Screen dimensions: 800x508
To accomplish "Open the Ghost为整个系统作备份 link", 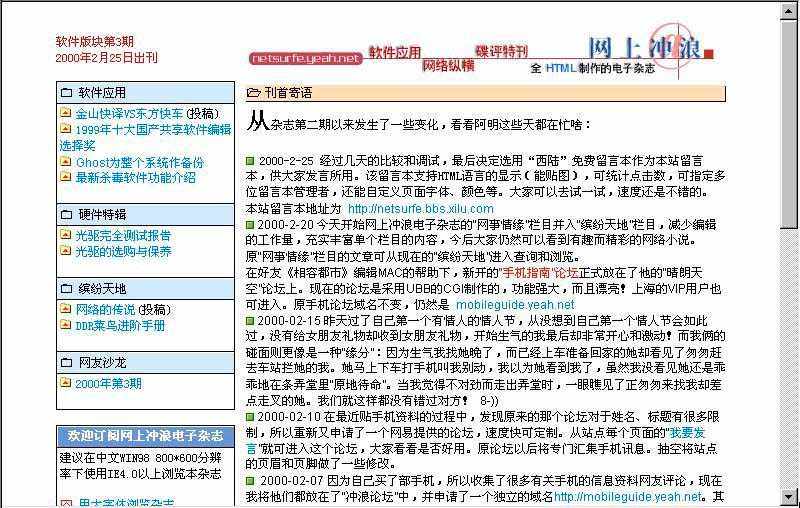I will coord(139,162).
